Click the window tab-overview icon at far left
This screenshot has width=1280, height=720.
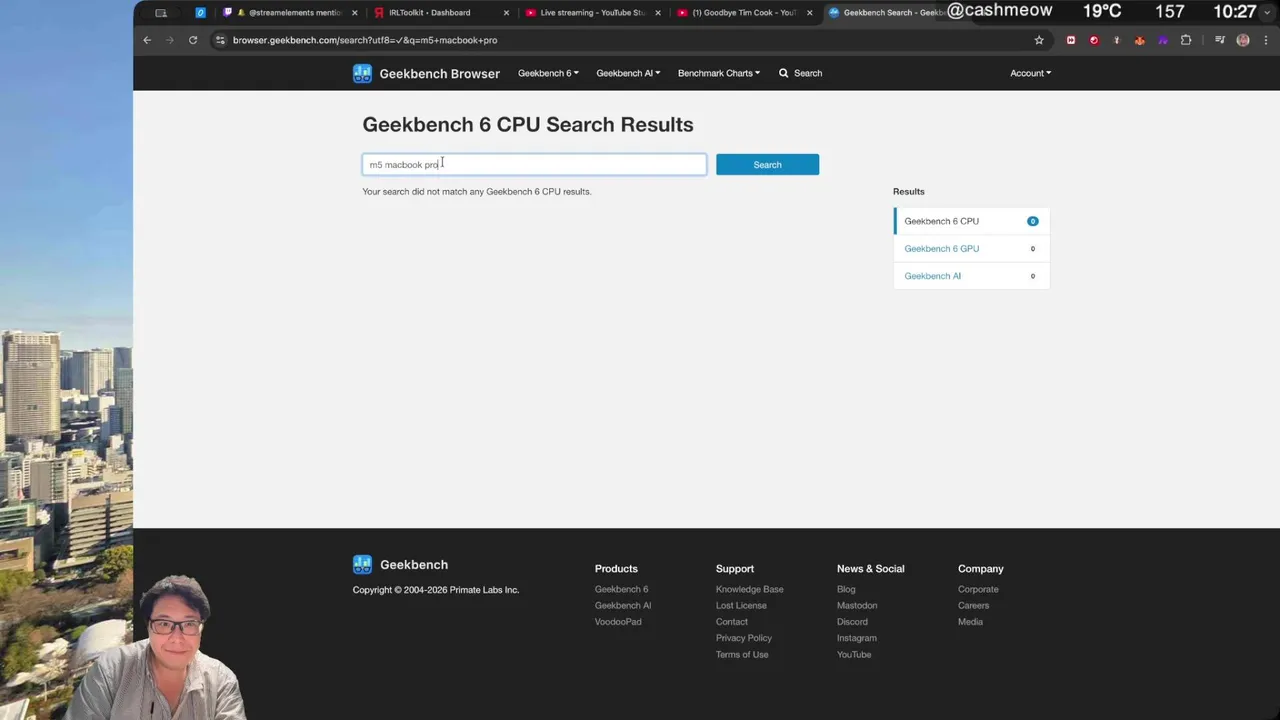pyautogui.click(x=161, y=13)
